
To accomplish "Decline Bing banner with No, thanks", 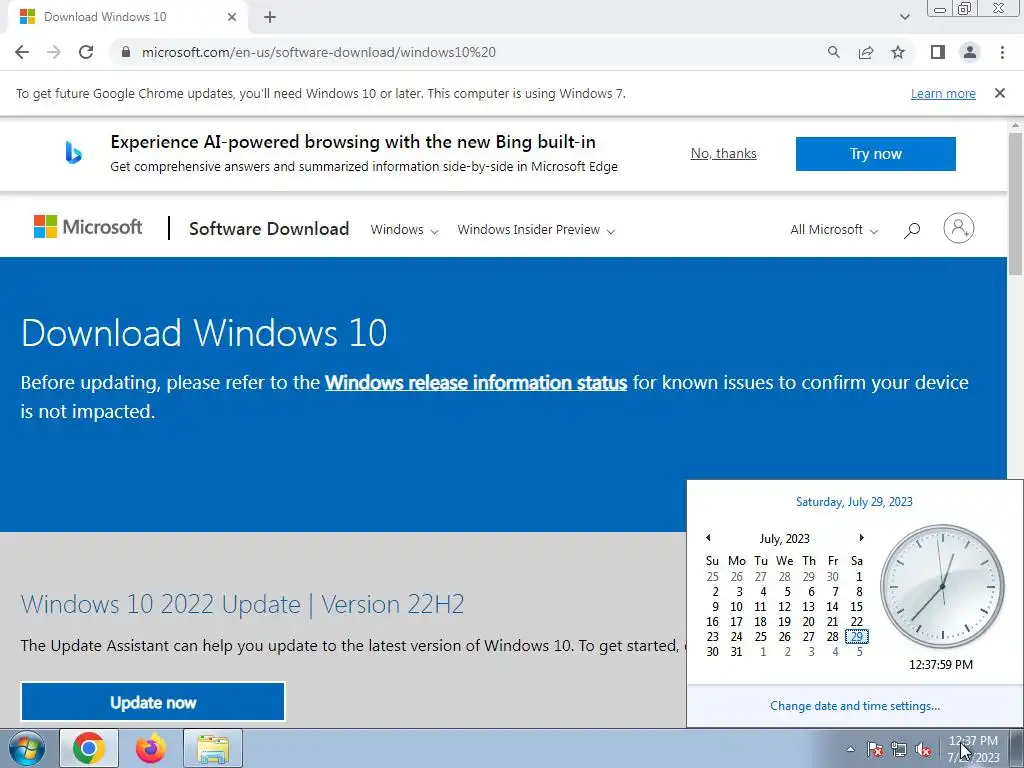I will (724, 153).
